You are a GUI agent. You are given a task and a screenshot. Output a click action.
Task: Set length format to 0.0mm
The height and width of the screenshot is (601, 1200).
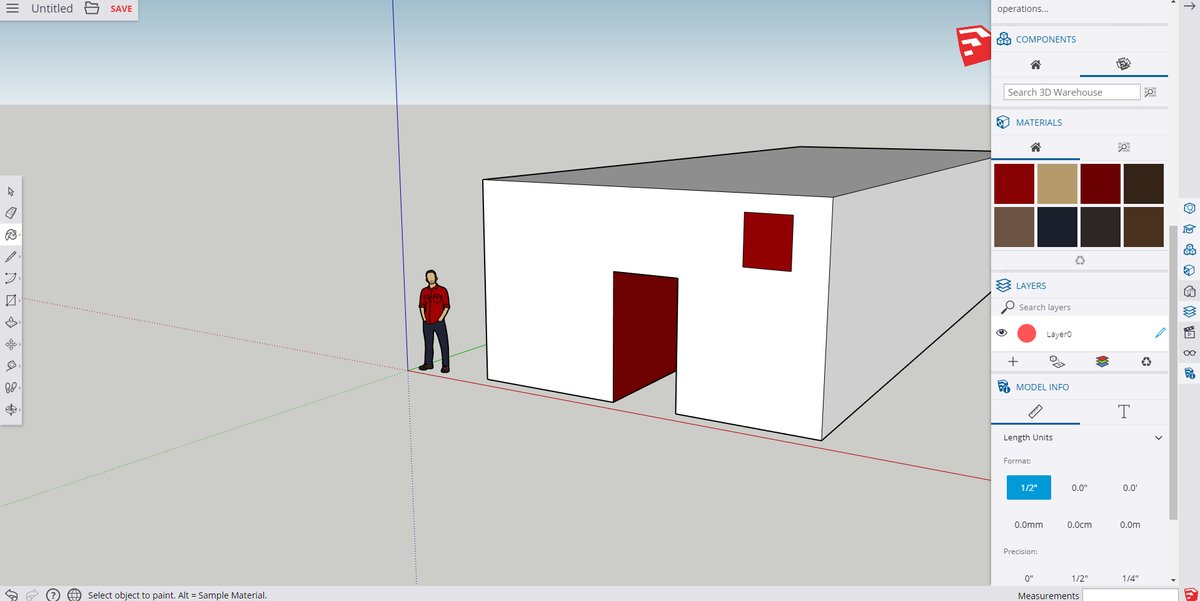tap(1028, 524)
